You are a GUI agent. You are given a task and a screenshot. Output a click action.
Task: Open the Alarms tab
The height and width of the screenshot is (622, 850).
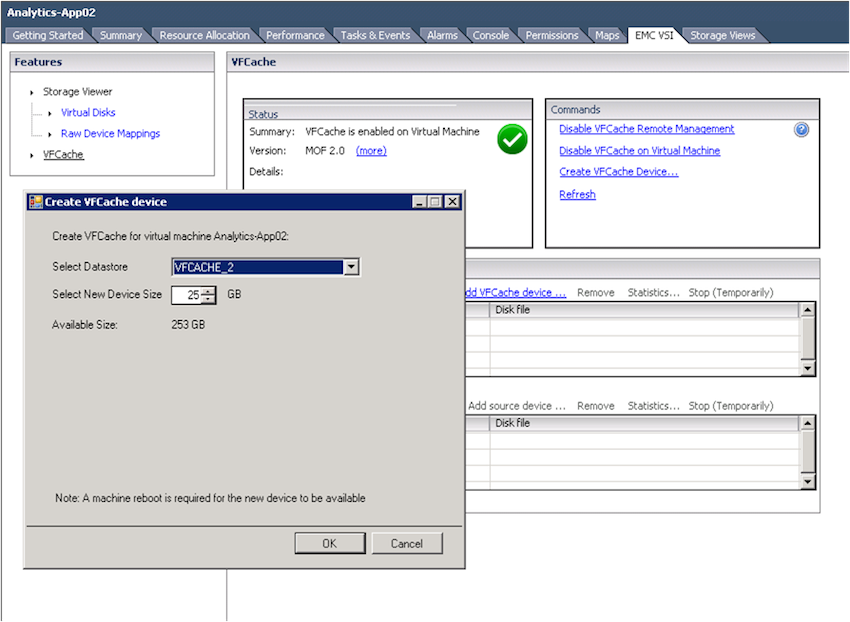[x=442, y=35]
